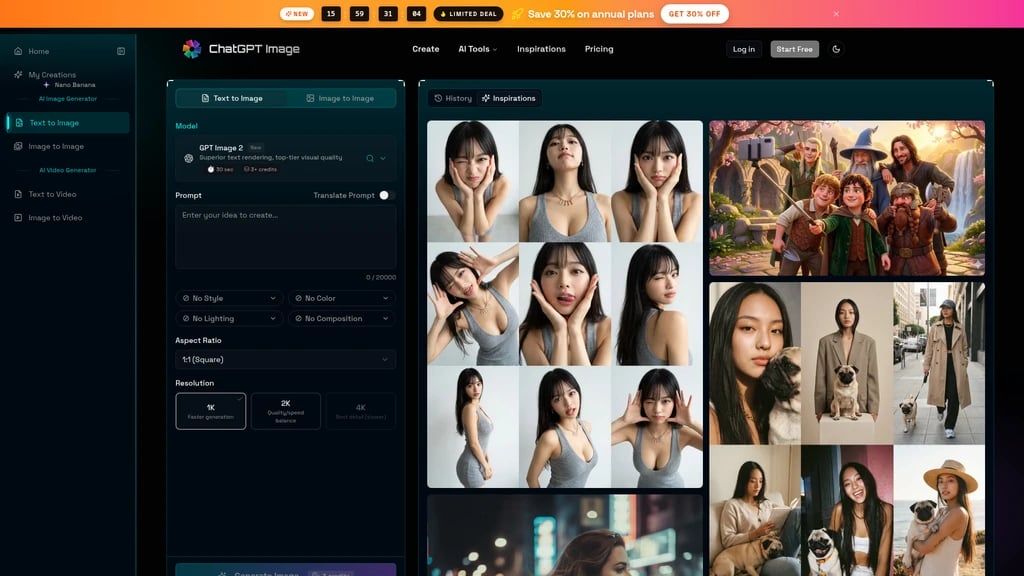Click the ChatGPT Image logo icon

[191, 49]
